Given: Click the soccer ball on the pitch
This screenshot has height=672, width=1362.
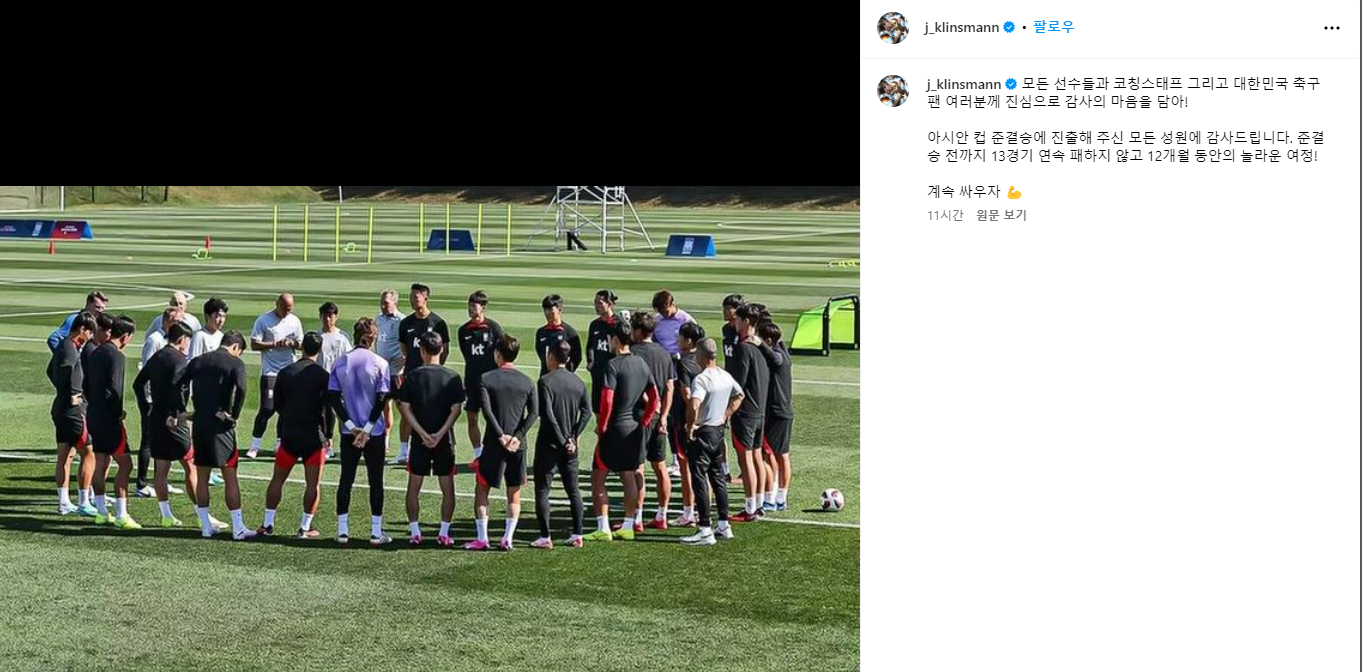Looking at the screenshot, I should coord(832,500).
